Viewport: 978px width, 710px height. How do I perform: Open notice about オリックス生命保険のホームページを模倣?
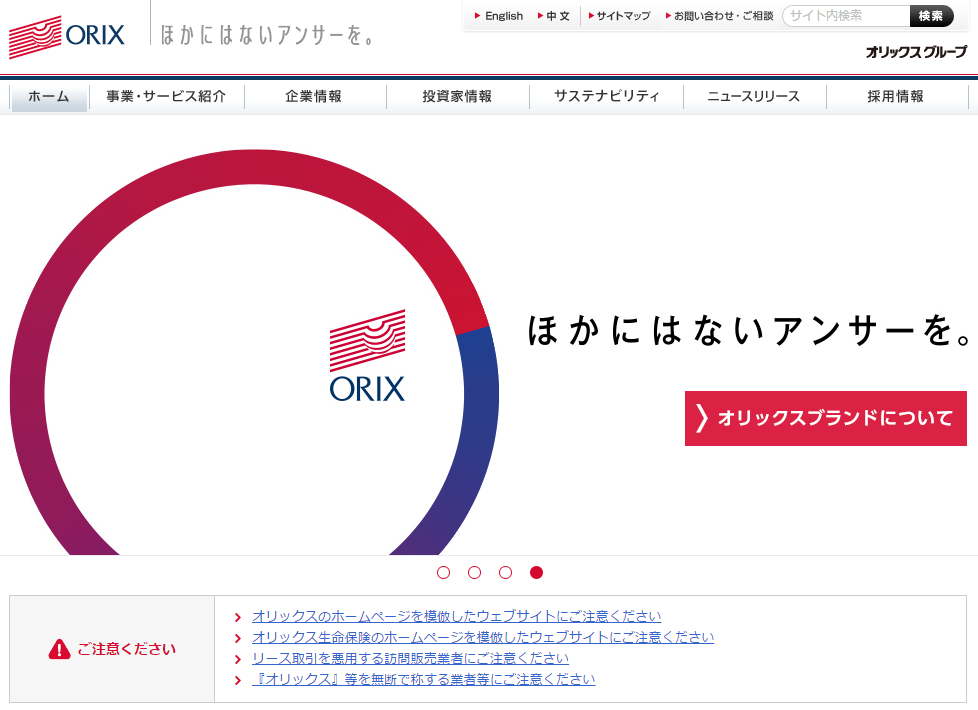click(x=483, y=638)
